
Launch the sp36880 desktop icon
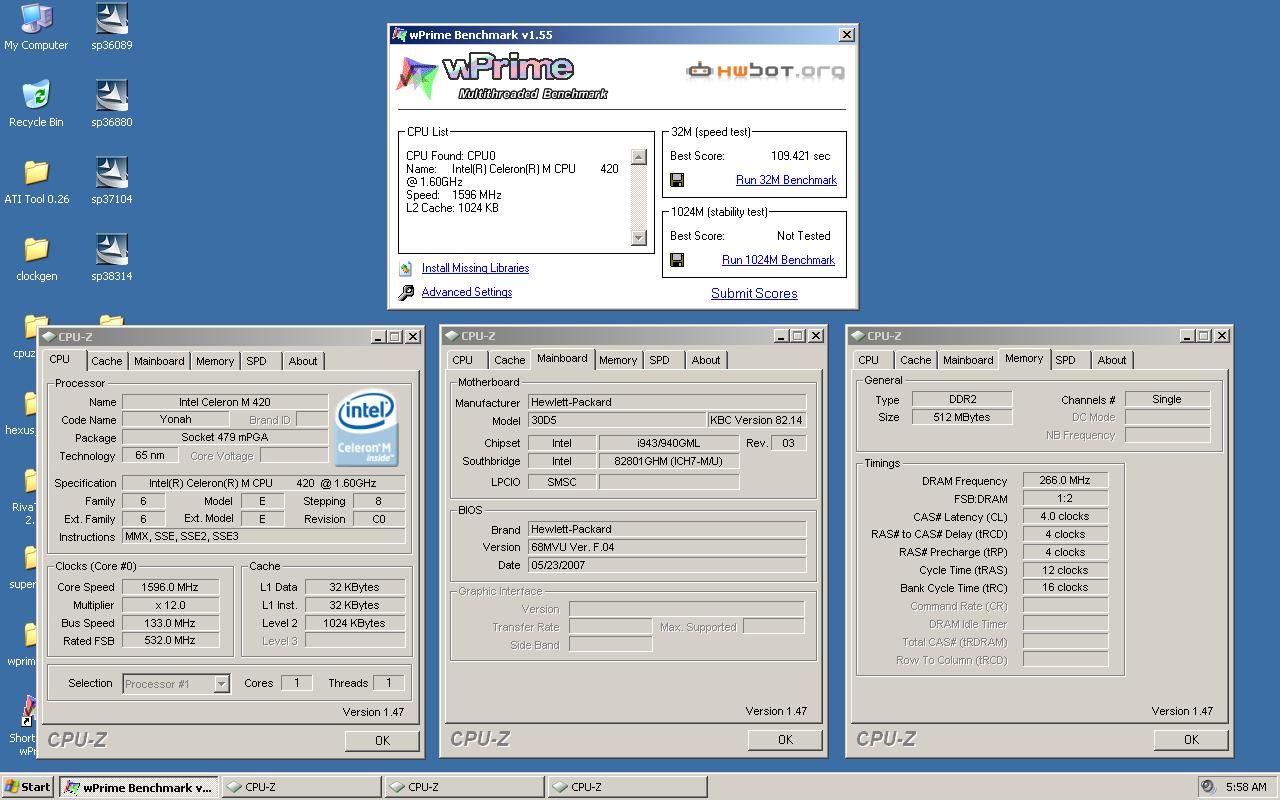point(112,104)
